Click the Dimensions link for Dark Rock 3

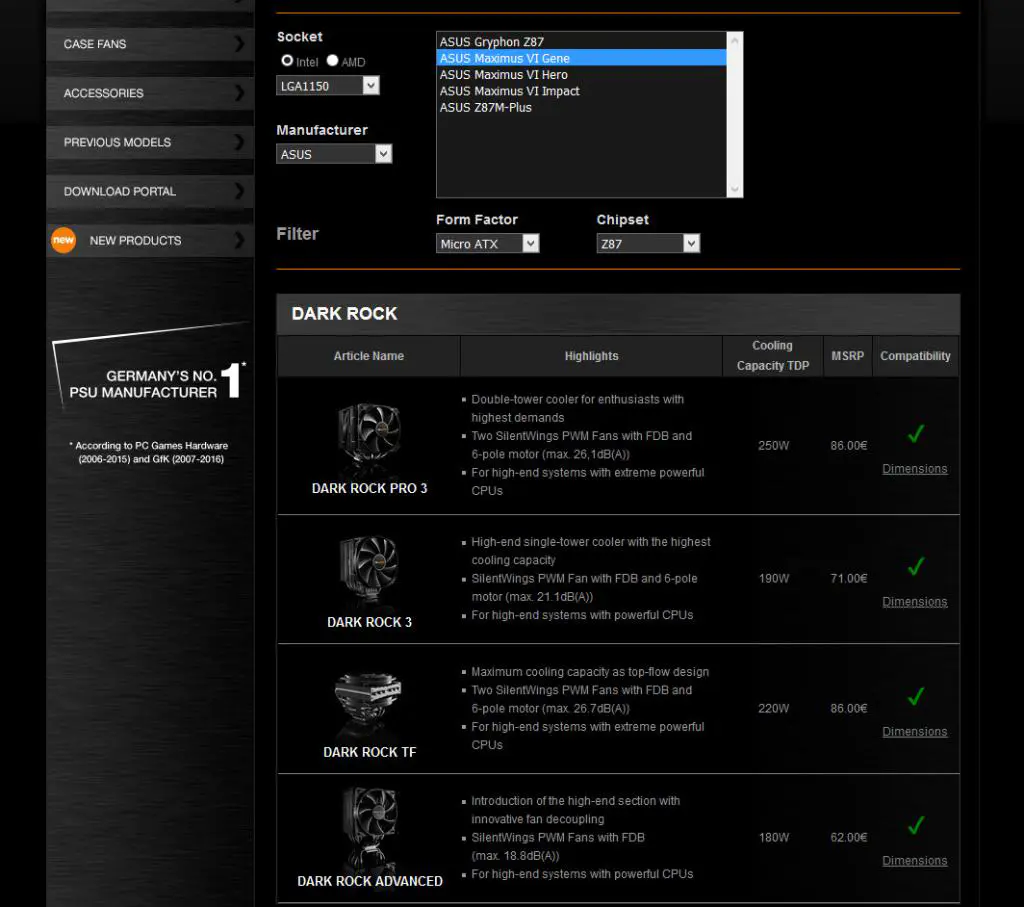pos(914,601)
